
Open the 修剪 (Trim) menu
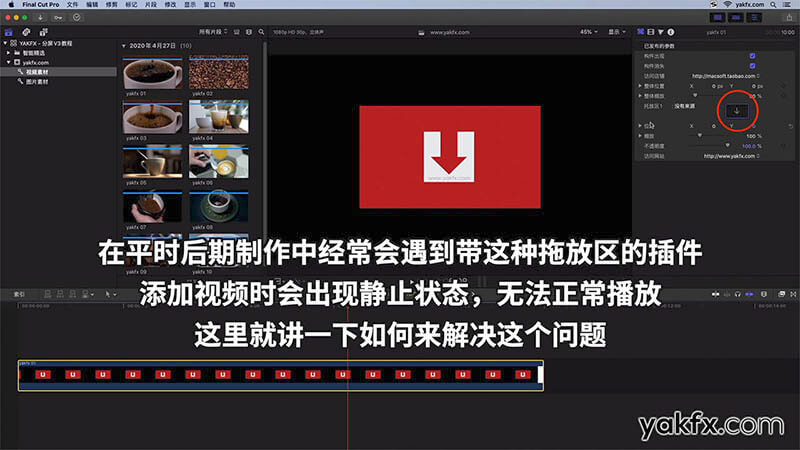pyautogui.click(x=111, y=4)
